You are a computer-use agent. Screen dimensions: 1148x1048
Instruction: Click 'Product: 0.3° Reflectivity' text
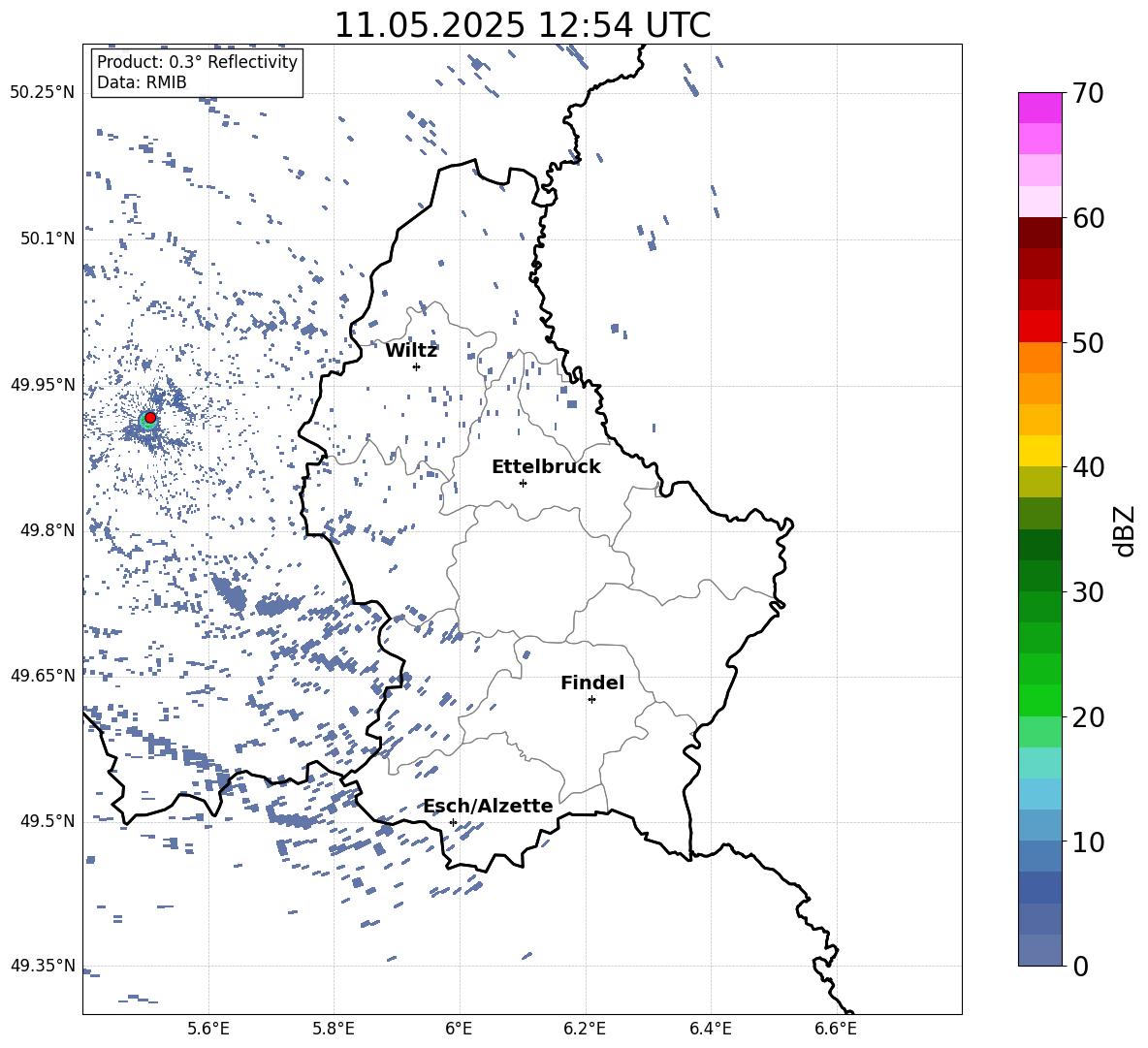197,62
